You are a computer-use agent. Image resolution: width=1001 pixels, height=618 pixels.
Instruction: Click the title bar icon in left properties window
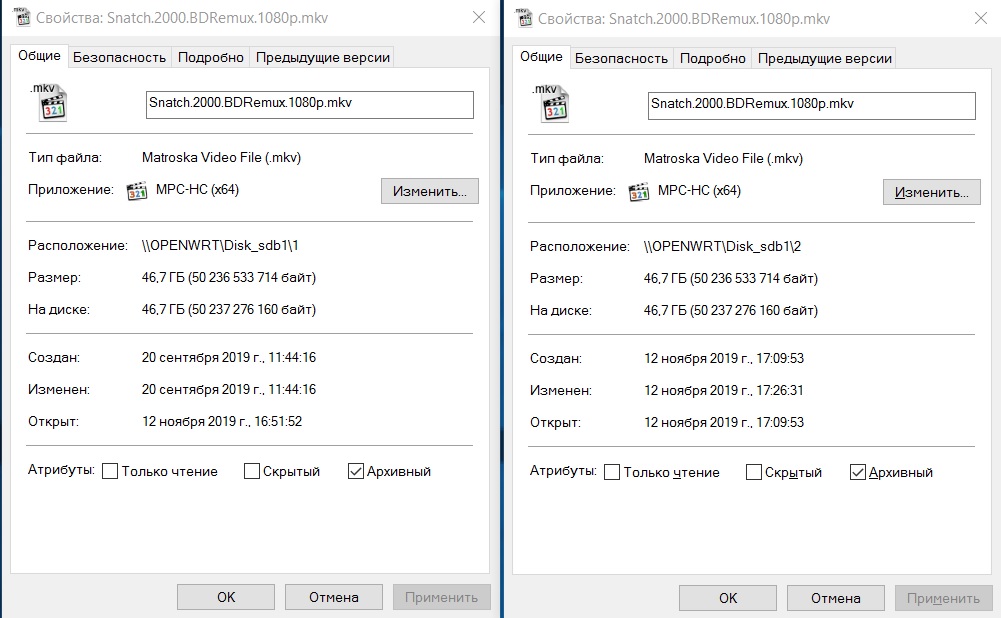coord(22,17)
